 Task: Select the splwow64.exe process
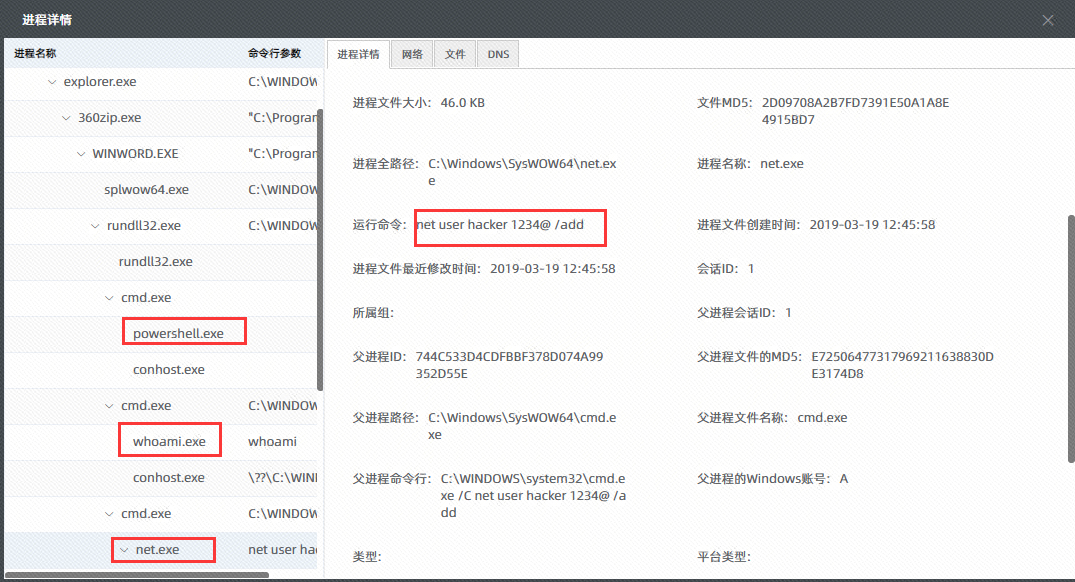tap(146, 190)
